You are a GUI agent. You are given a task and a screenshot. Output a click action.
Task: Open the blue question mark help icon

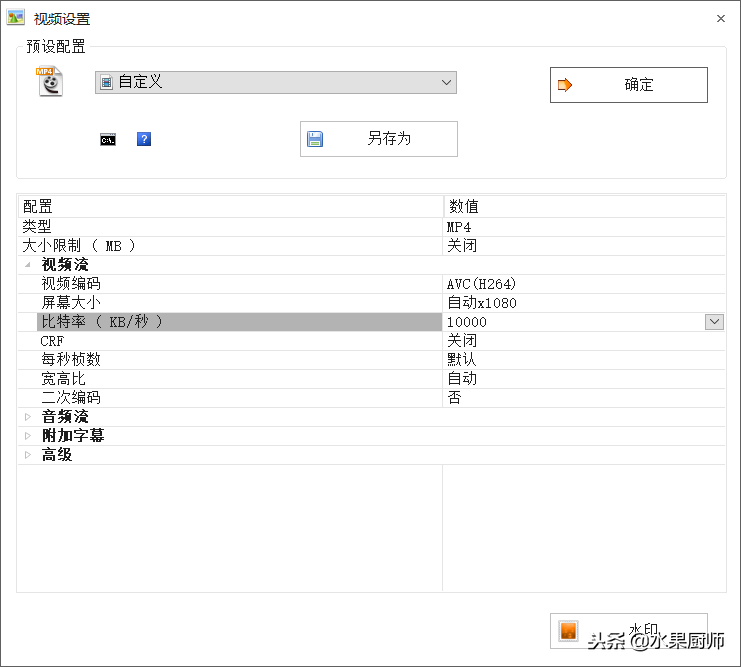(x=144, y=139)
